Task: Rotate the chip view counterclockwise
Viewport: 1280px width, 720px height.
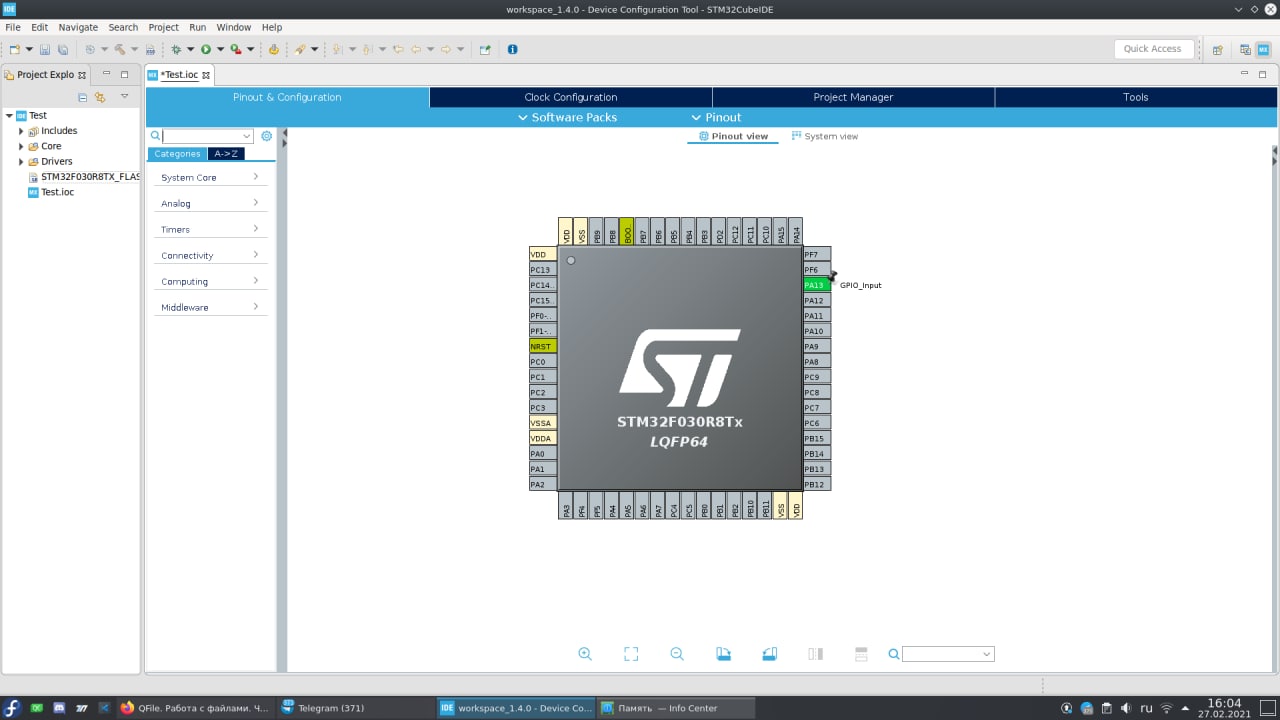Action: click(769, 654)
